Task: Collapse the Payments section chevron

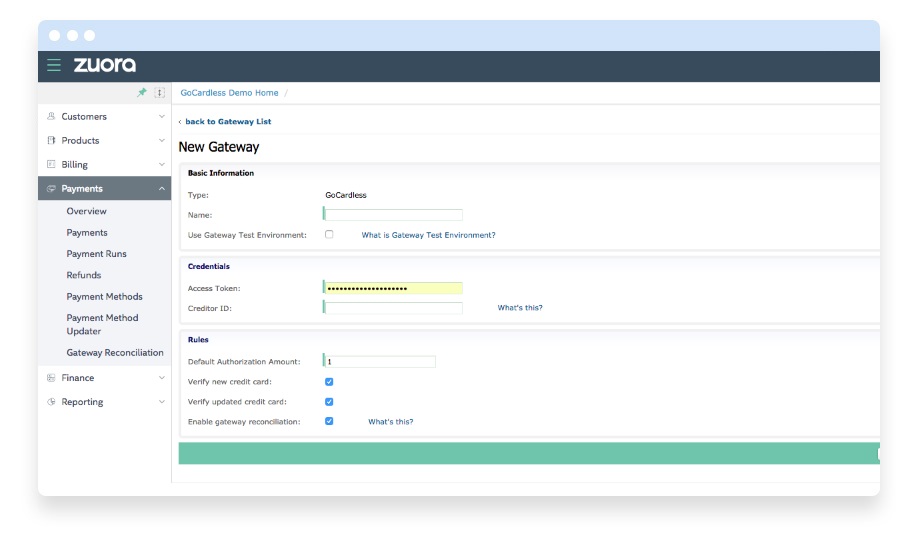Action: [162, 189]
